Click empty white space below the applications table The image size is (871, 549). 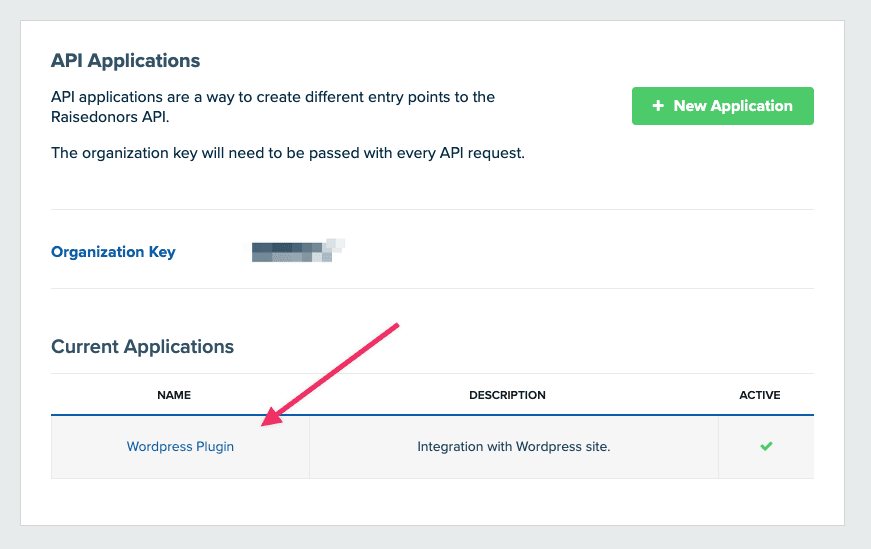pos(432,501)
